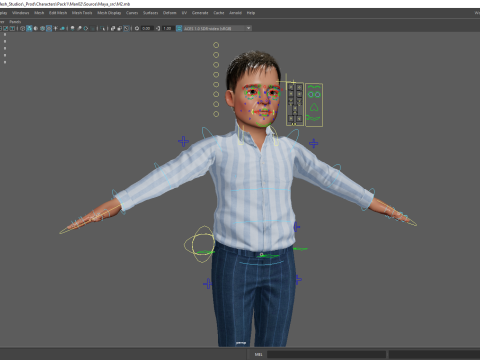This screenshot has height=360, width=480.
Task: Toggle use default material icon
Action: click(36, 29)
